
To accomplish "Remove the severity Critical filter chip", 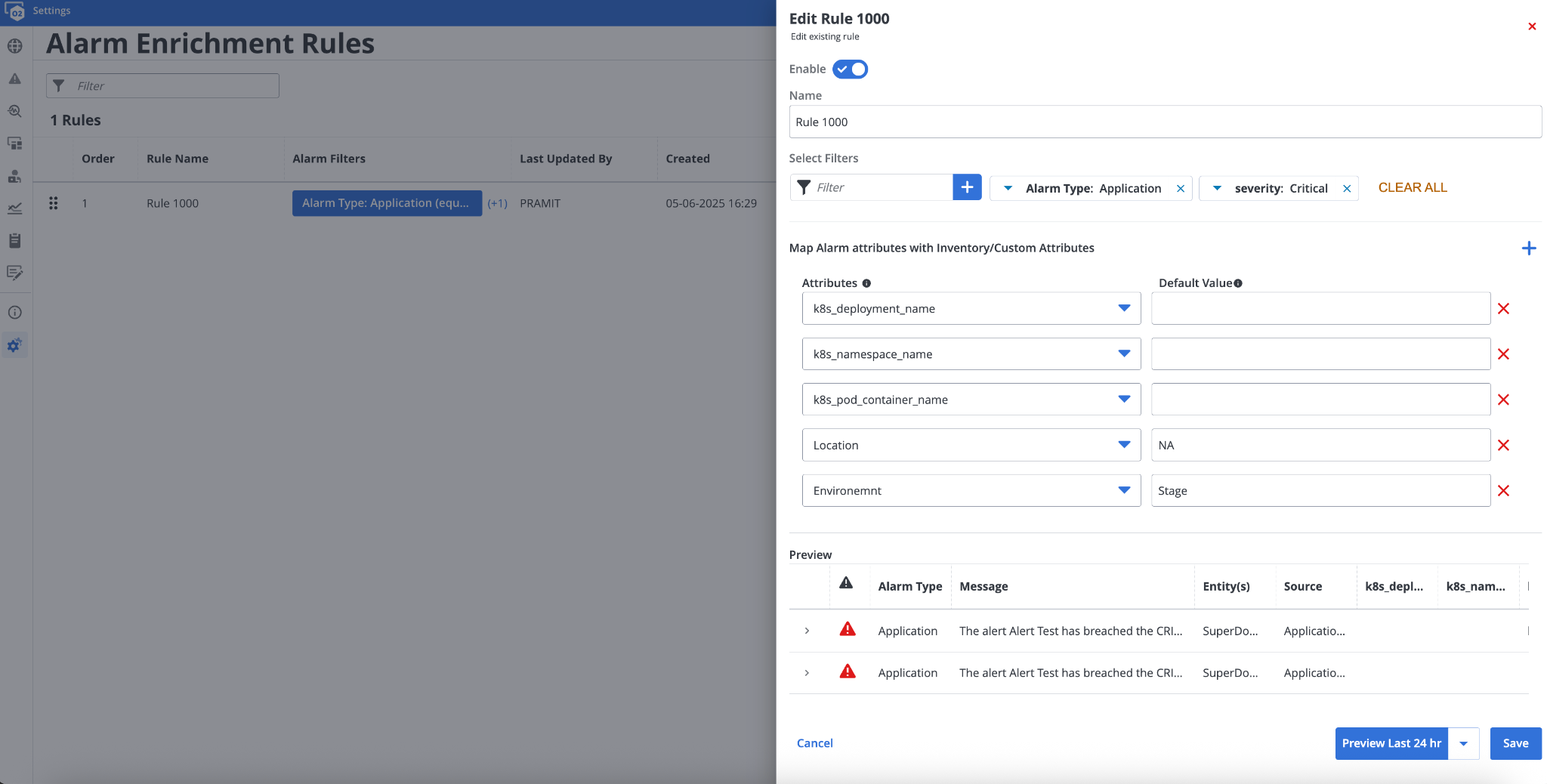I will tap(1346, 189).
